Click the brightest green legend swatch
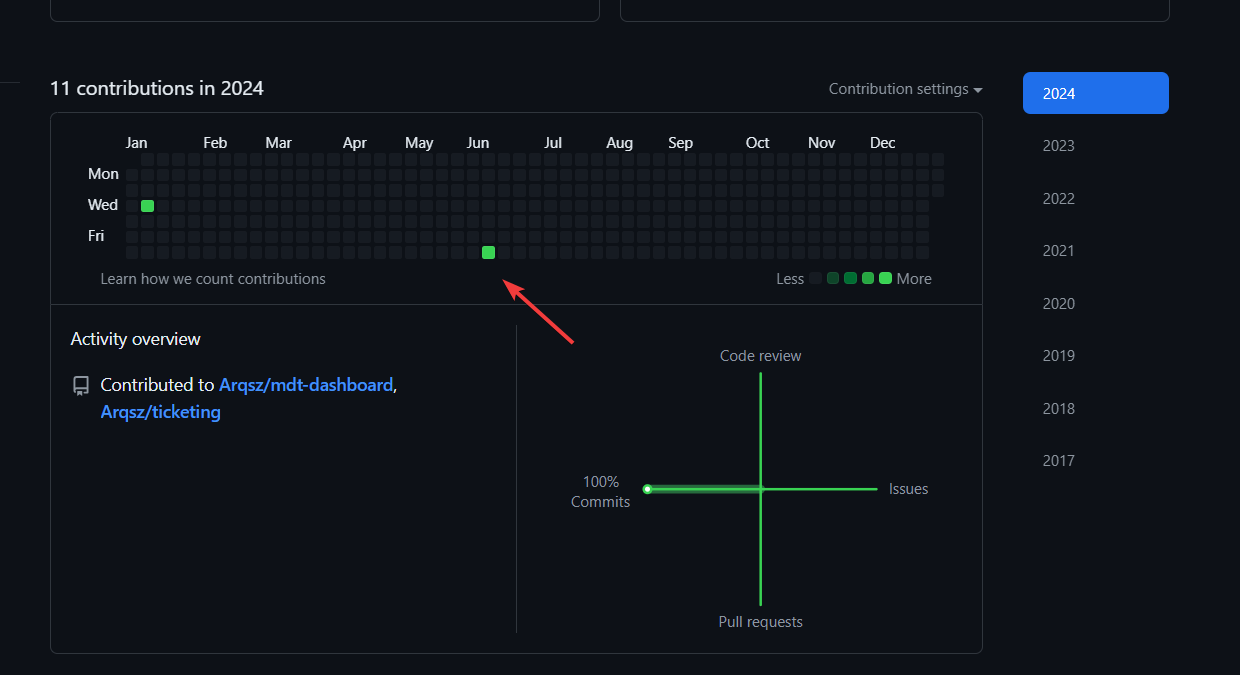The image size is (1240, 675). click(885, 278)
